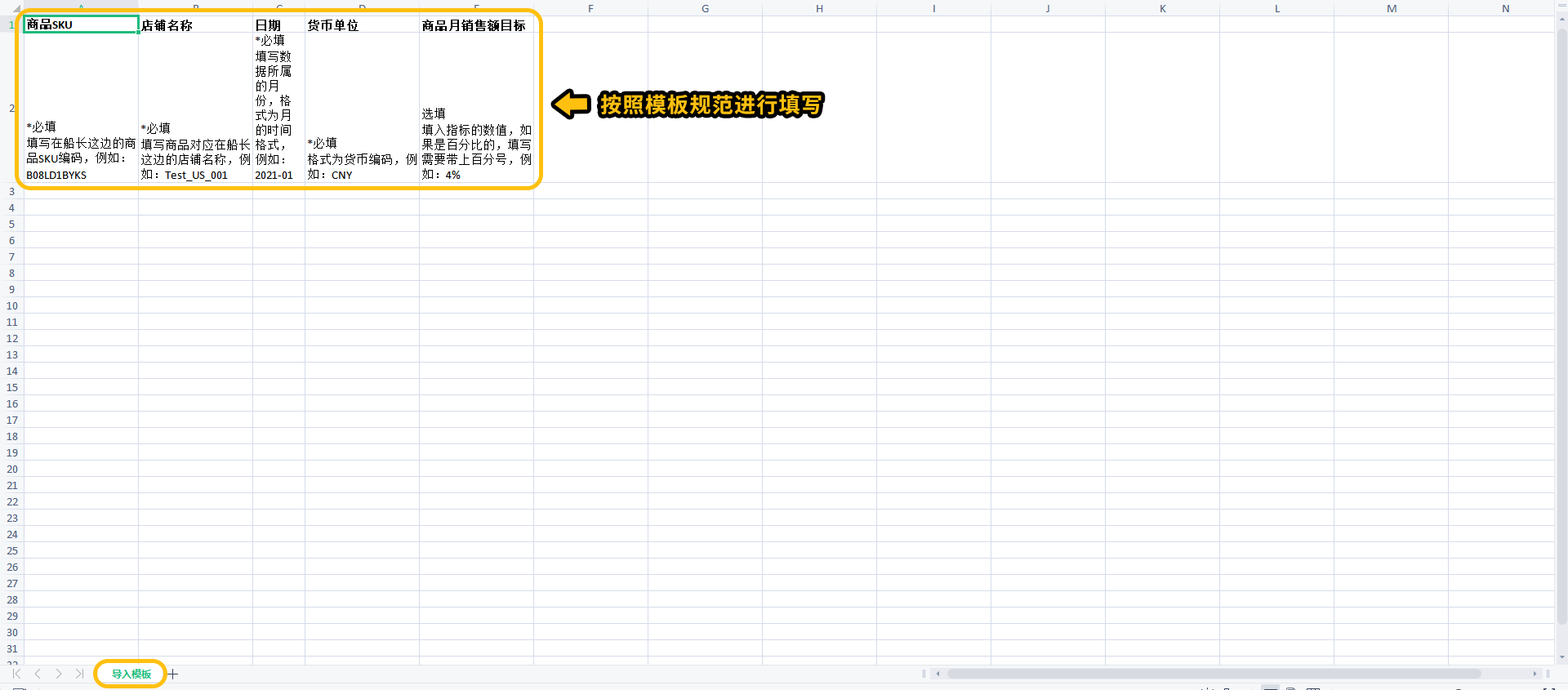Go to the previous sheet arrow
This screenshot has width=1568, height=690.
[38, 674]
